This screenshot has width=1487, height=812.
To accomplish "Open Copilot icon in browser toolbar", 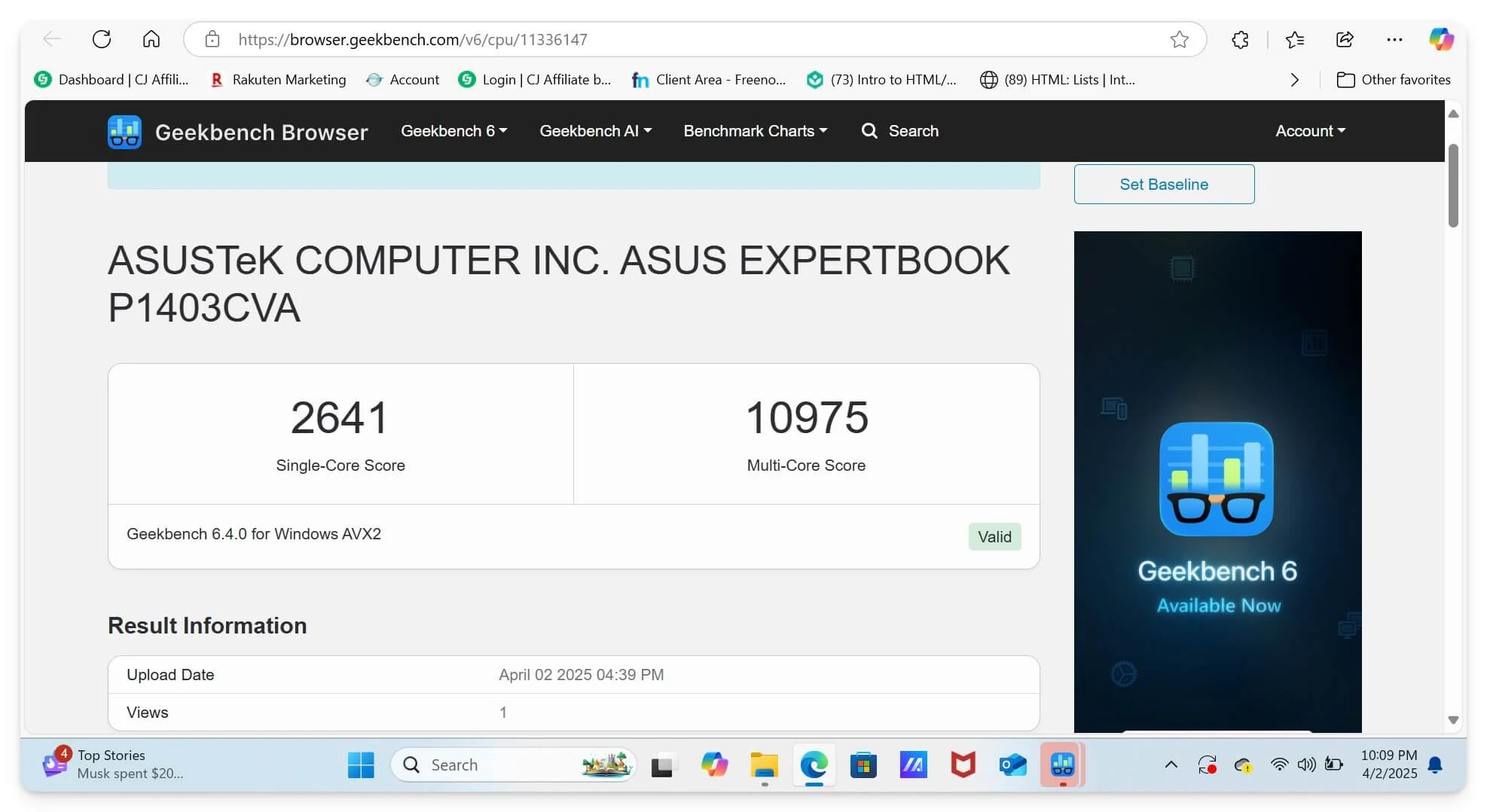I will point(1441,39).
